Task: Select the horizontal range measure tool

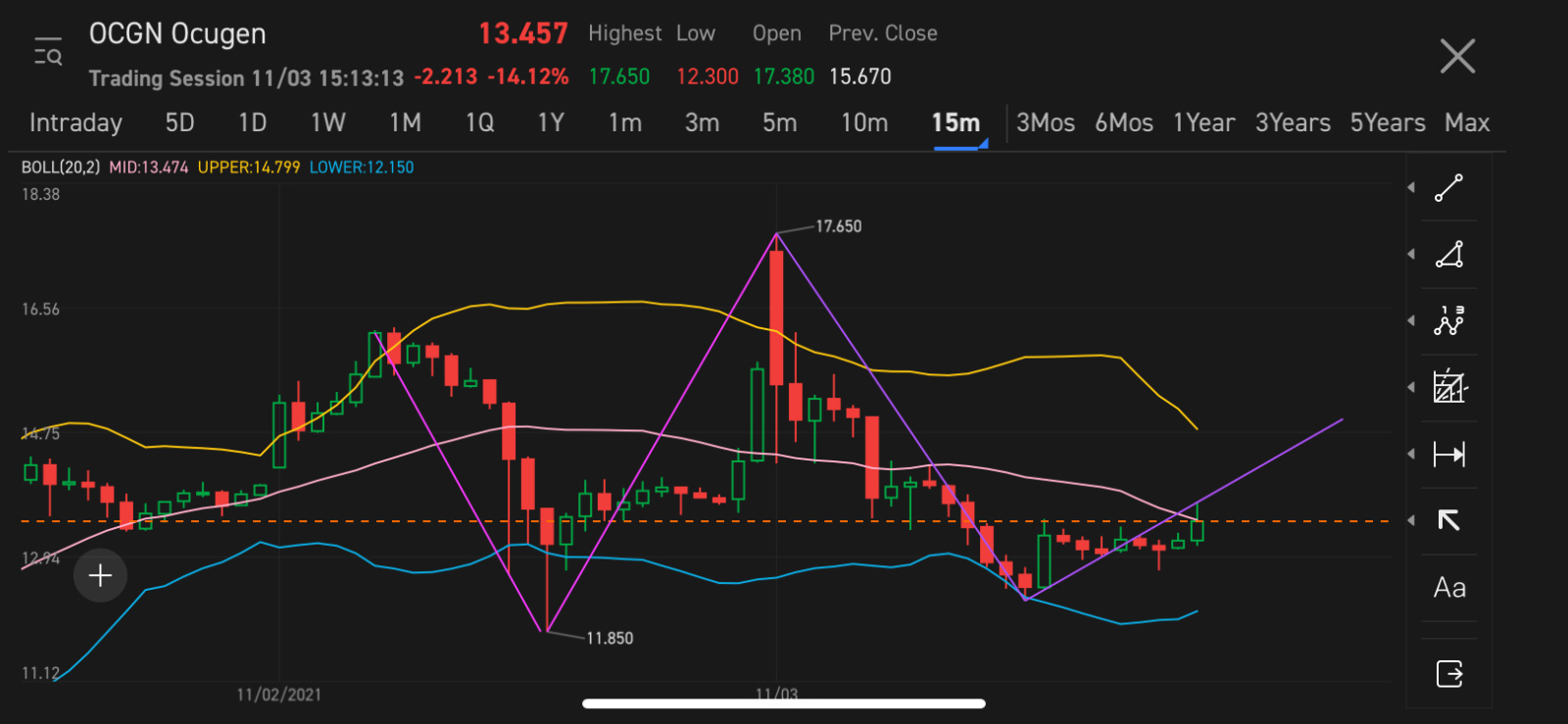Action: [x=1448, y=454]
